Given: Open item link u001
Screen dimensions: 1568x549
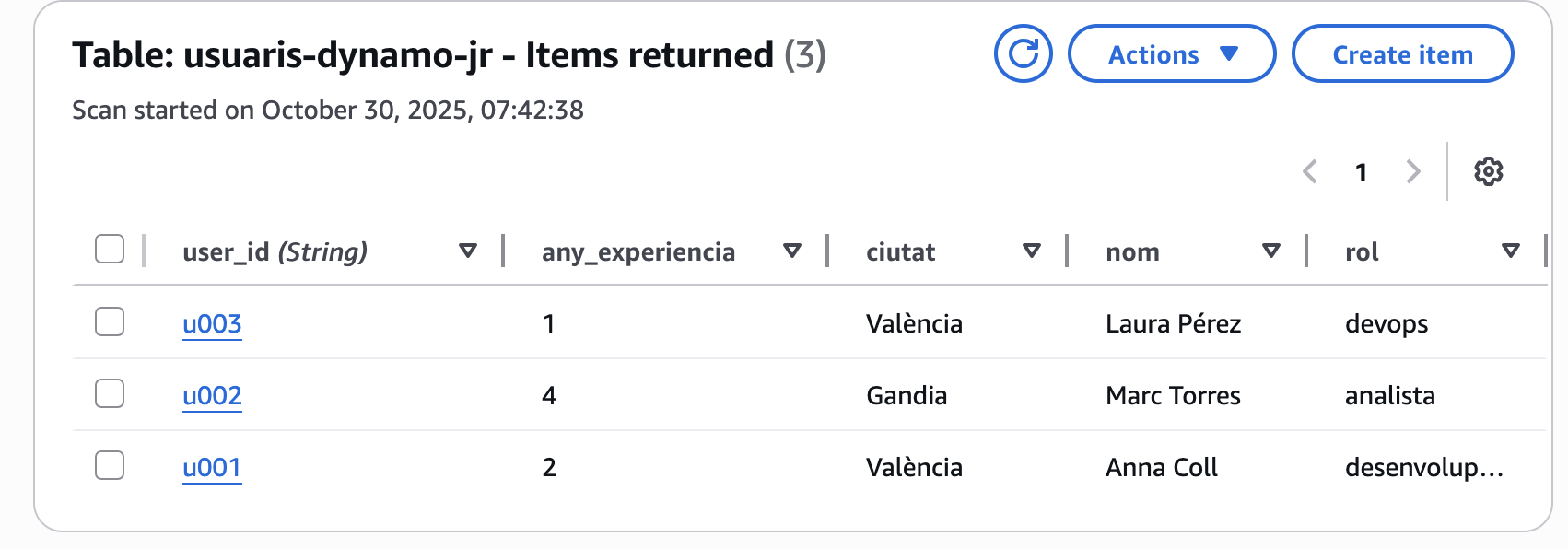Looking at the screenshot, I should [212, 468].
